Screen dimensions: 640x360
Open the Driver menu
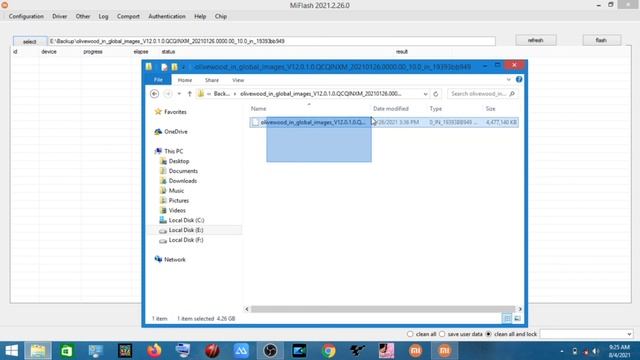point(60,16)
